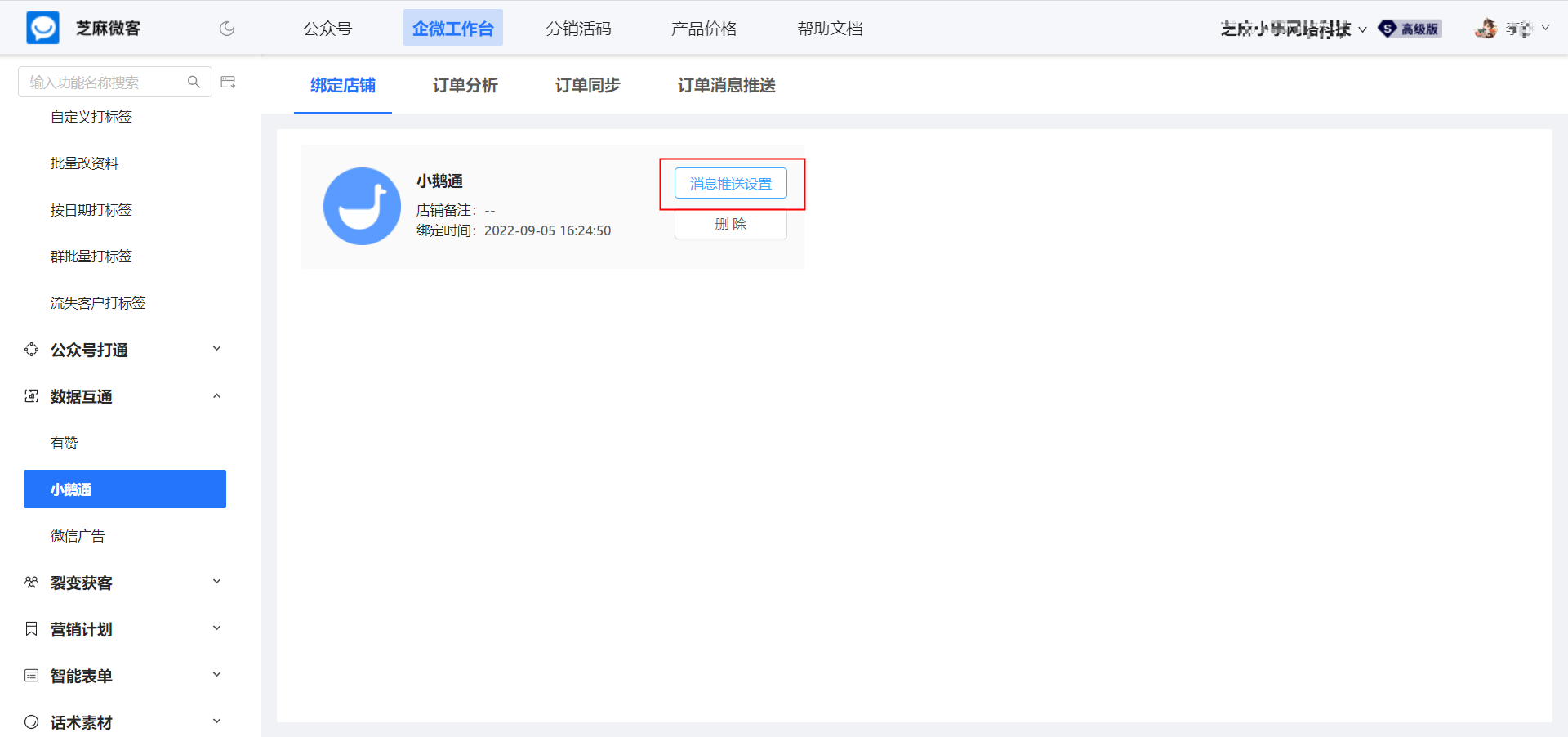Click the 数据互通 sidebar icon
Image resolution: width=1568 pixels, height=737 pixels.
click(x=32, y=396)
